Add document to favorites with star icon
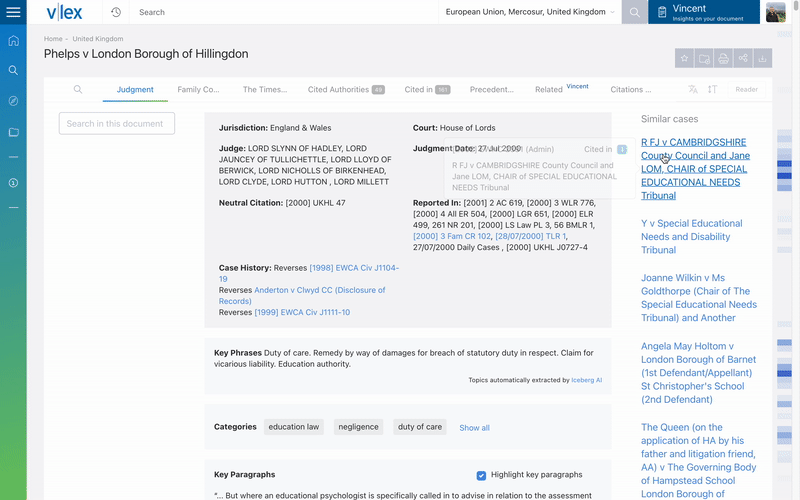Screen dimensions: 800x500 684,58
